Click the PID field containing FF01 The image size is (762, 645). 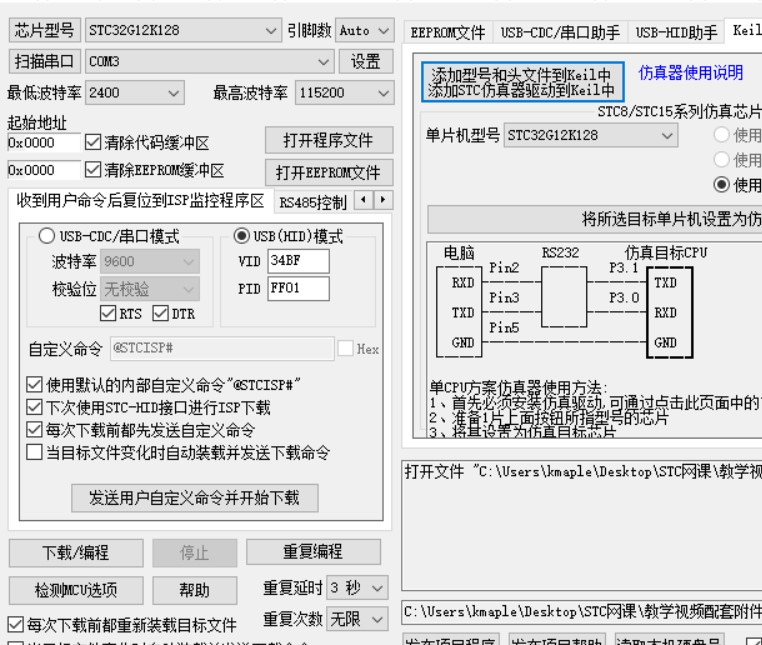[x=298, y=289]
